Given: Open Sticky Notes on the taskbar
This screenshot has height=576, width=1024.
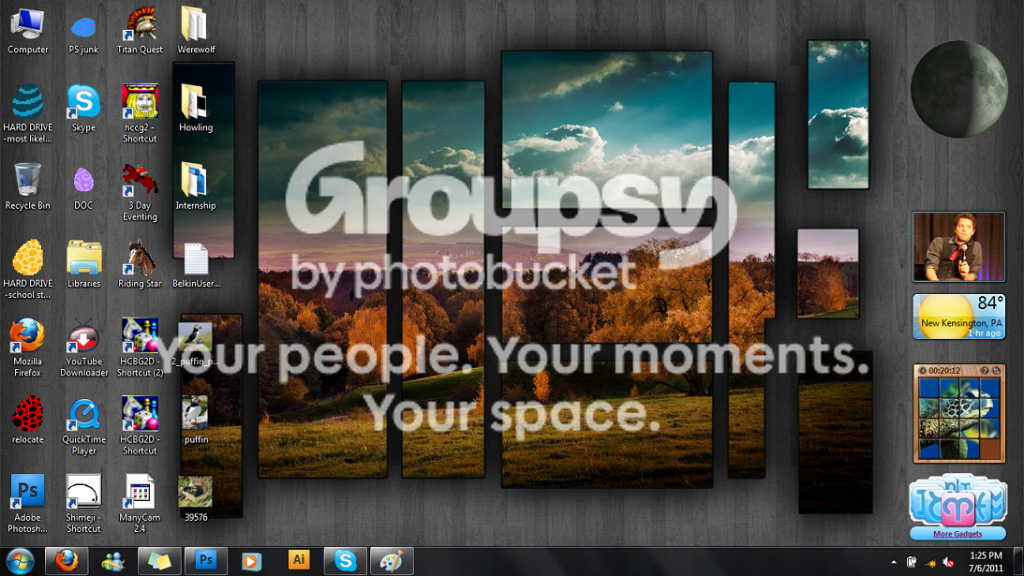Looking at the screenshot, I should (159, 561).
